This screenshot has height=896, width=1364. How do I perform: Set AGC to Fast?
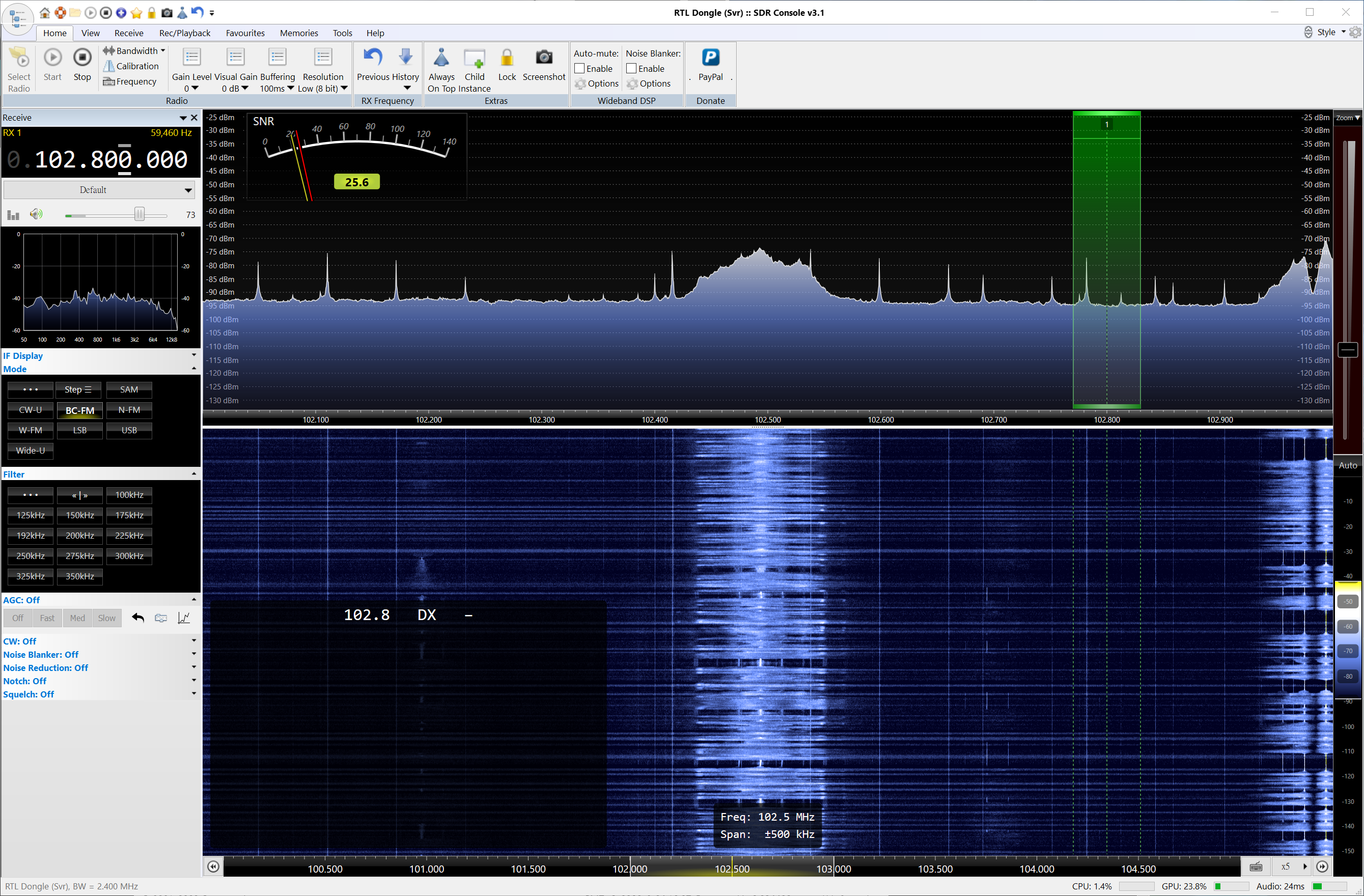[47, 618]
